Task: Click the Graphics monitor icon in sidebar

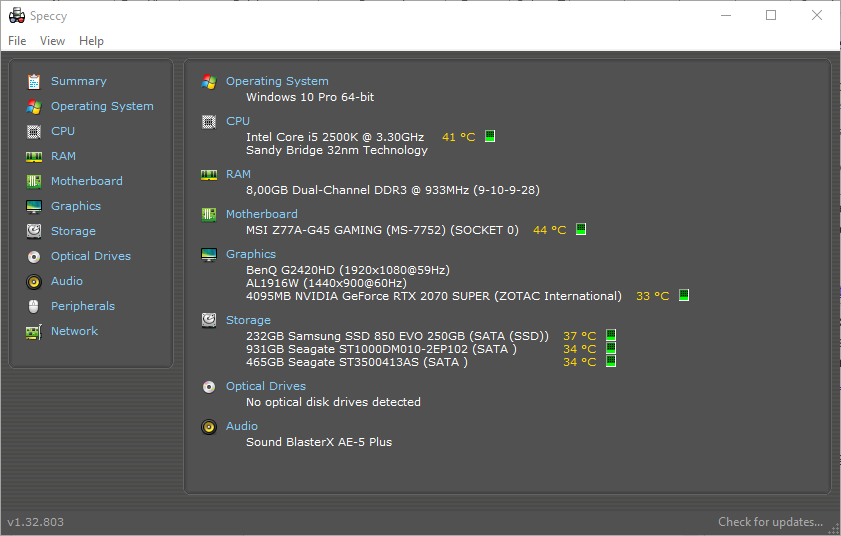Action: click(34, 207)
